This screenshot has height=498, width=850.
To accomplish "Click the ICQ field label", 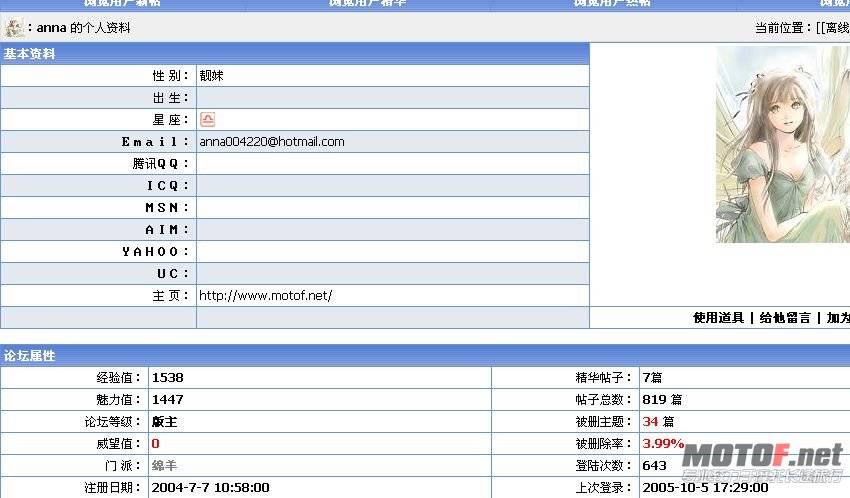I will pos(168,185).
